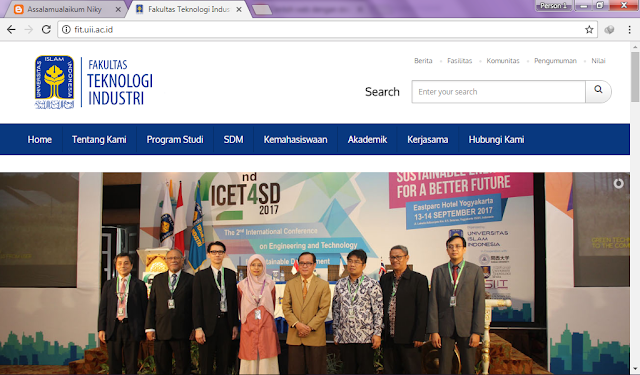640x375 pixels.
Task: Follow the Nilai link
Action: [598, 61]
